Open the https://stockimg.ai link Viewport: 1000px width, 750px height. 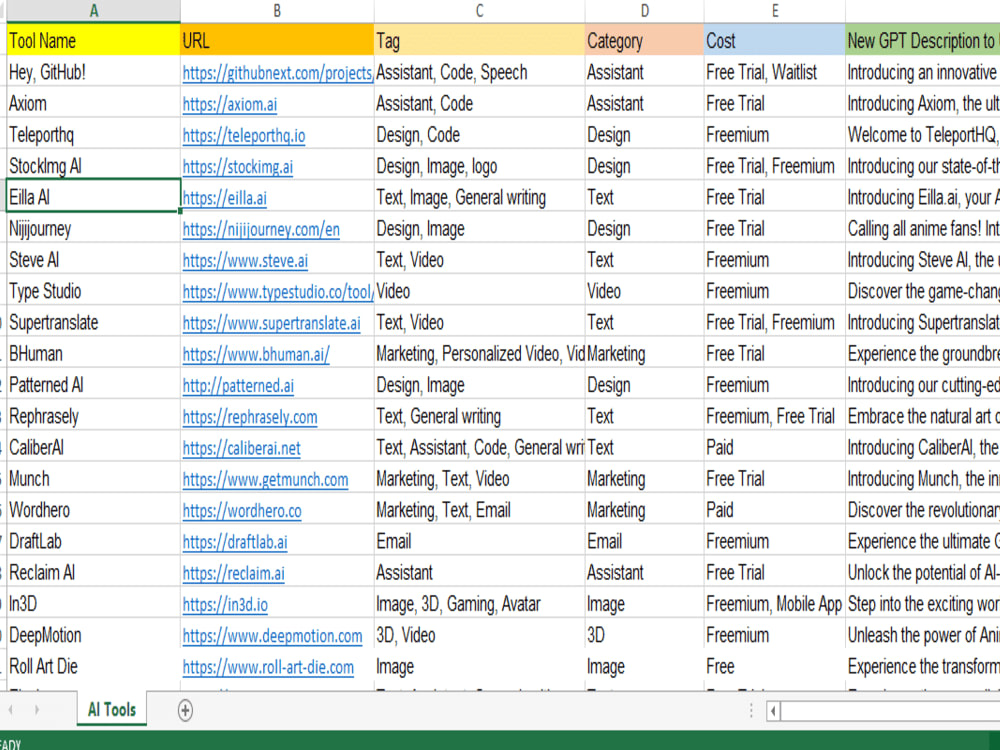click(237, 166)
